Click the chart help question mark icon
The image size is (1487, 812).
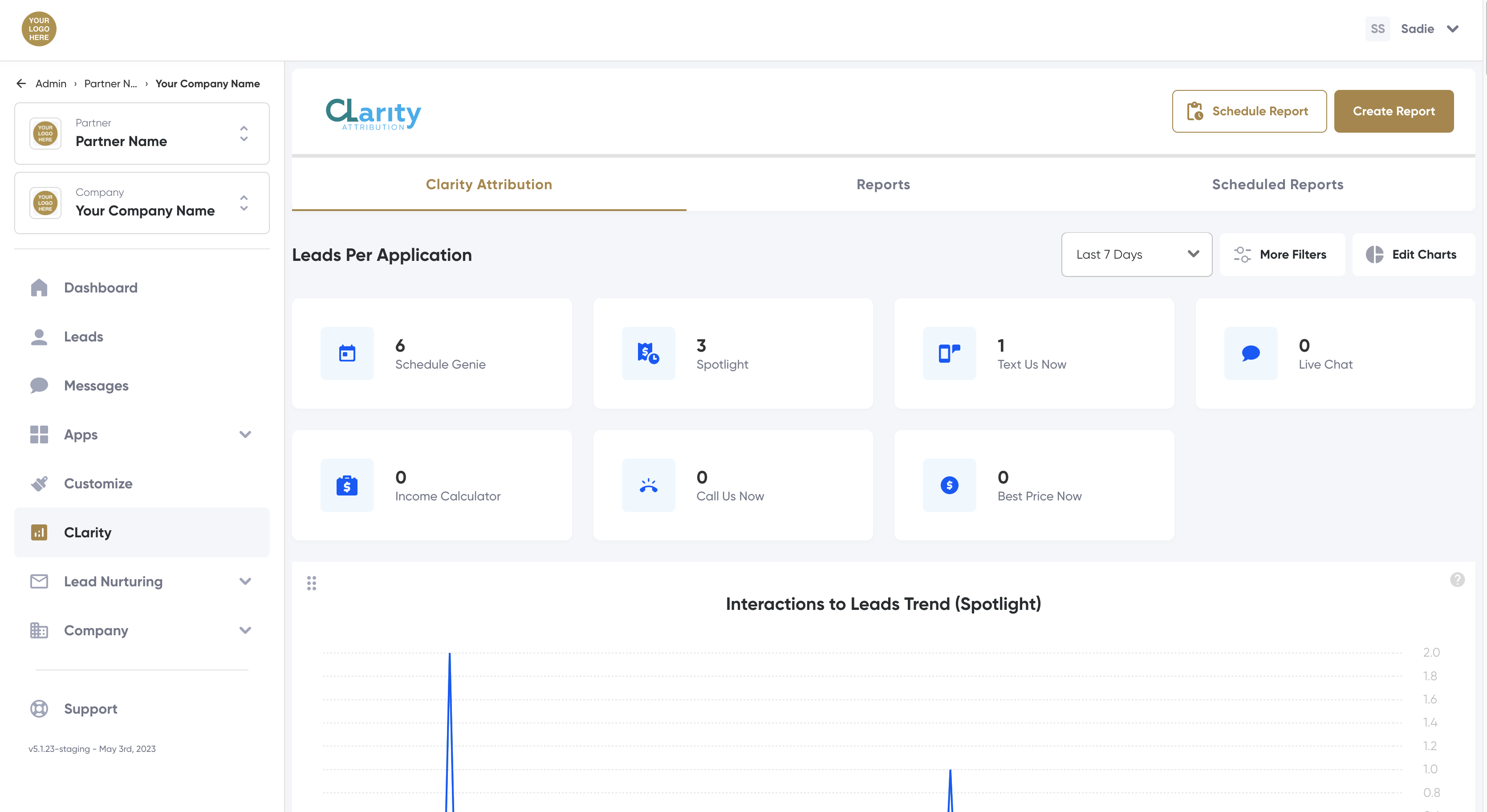(x=1456, y=580)
